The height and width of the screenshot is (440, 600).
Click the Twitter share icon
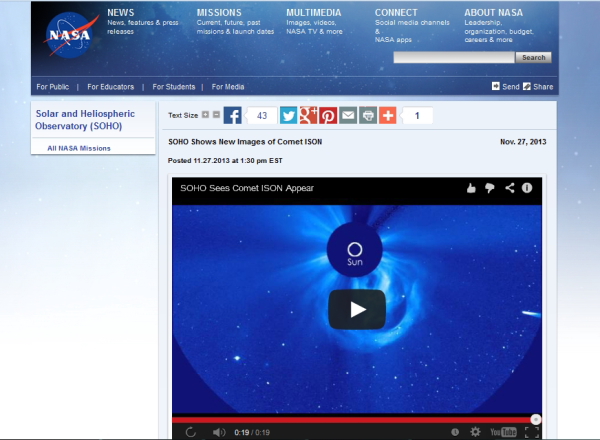tap(288, 116)
